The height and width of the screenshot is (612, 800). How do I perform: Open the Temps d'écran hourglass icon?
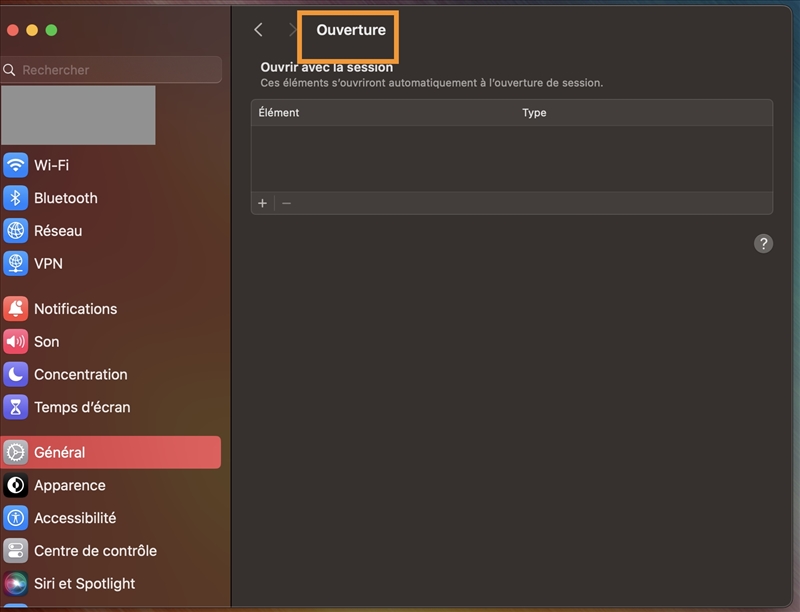click(16, 407)
